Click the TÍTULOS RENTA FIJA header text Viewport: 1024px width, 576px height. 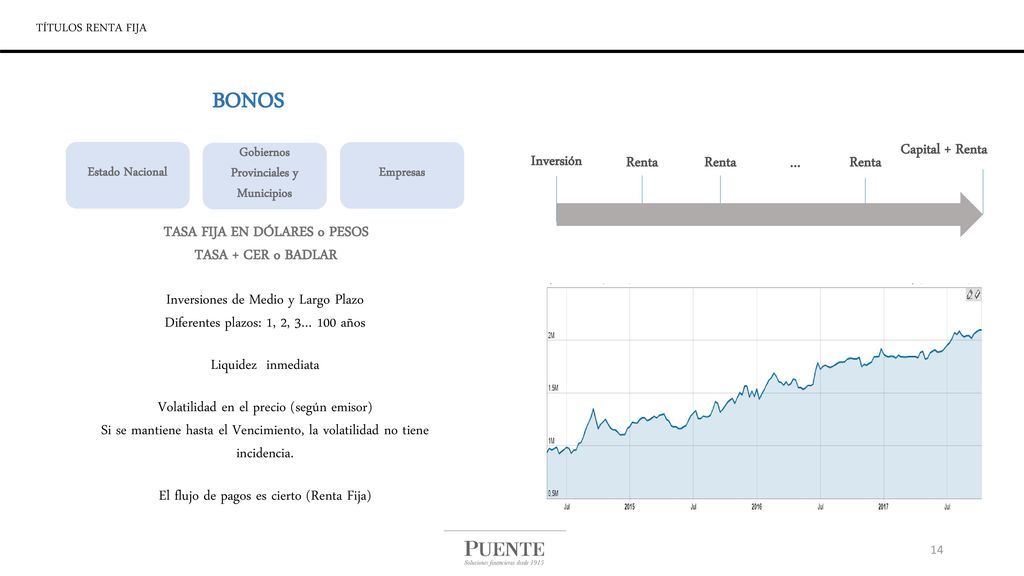91,27
